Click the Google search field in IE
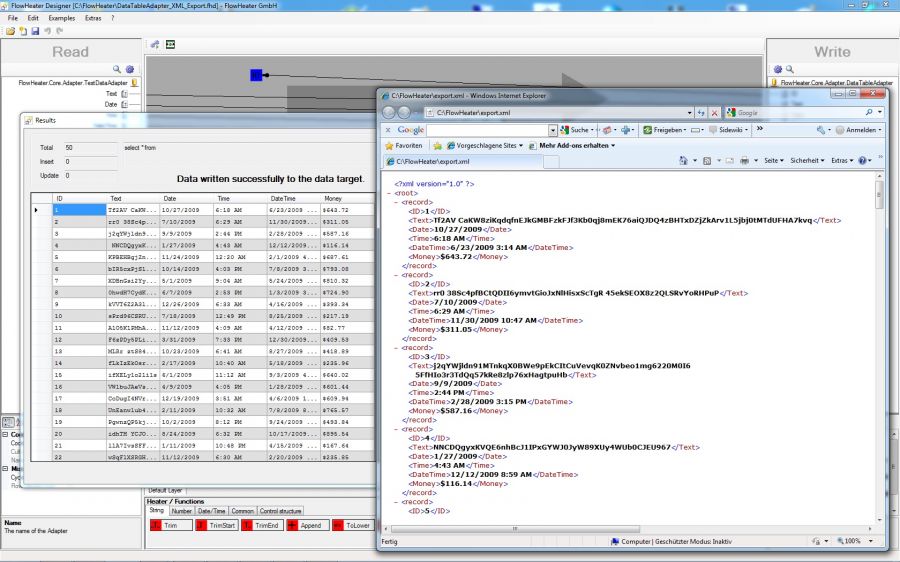The width and height of the screenshot is (900, 562). 794,113
